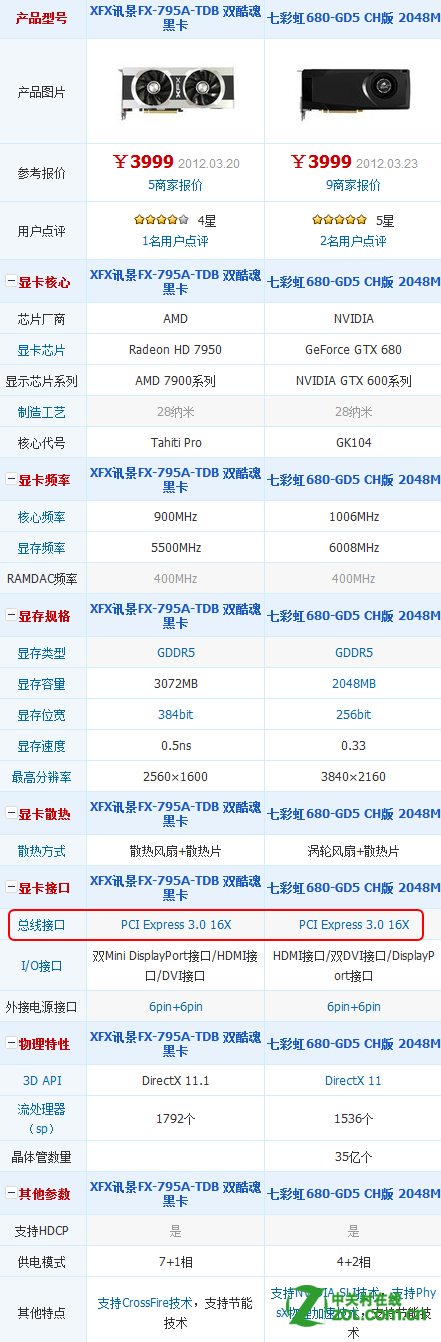Collapse the 显卡散热 section minus icon
This screenshot has height=1342, width=441.
(x=11, y=814)
